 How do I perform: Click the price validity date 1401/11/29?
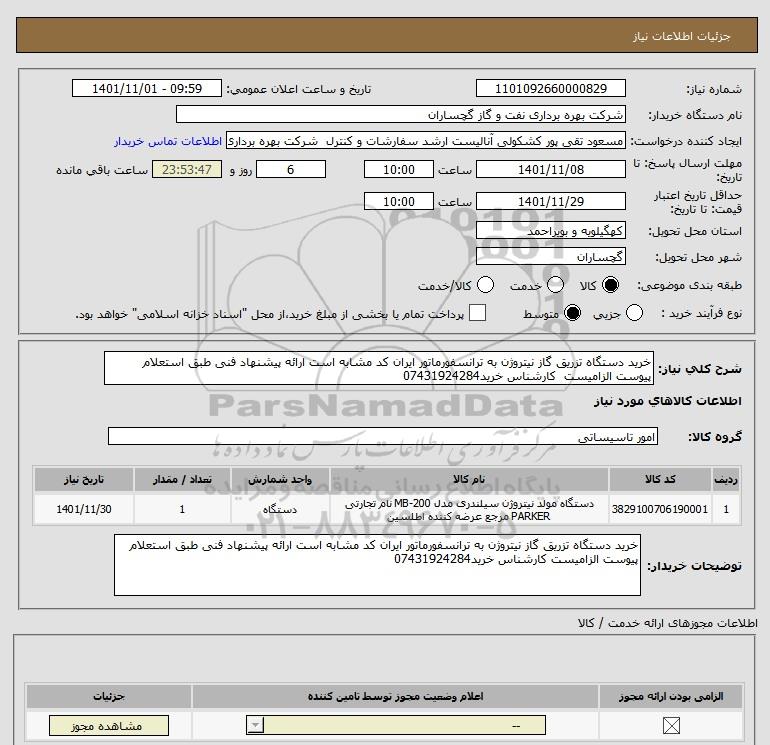pos(550,201)
